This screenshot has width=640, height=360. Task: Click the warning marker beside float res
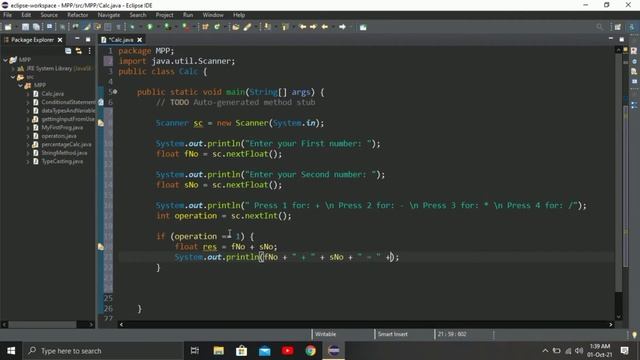(100, 247)
